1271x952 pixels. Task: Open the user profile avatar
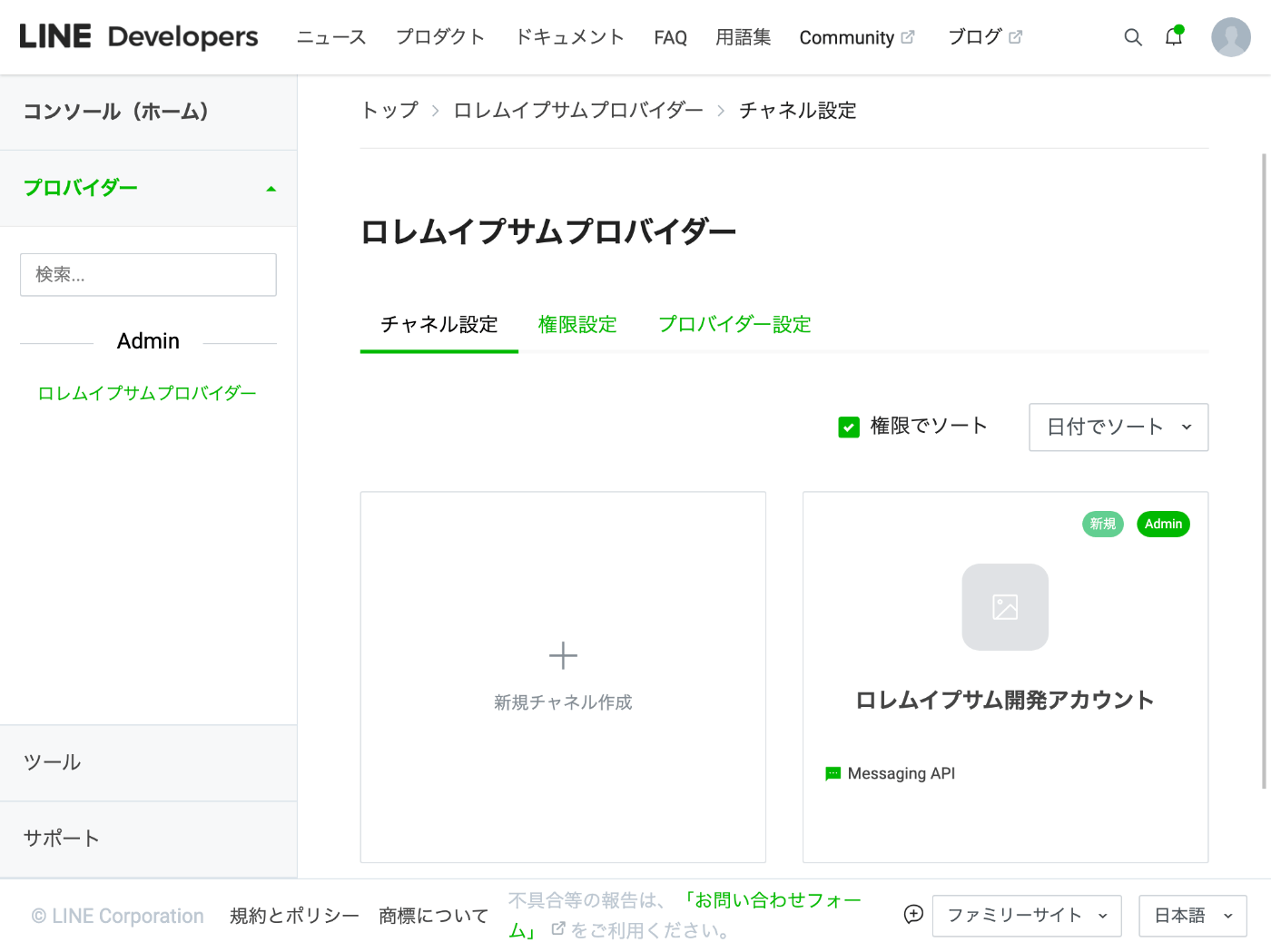[1231, 37]
